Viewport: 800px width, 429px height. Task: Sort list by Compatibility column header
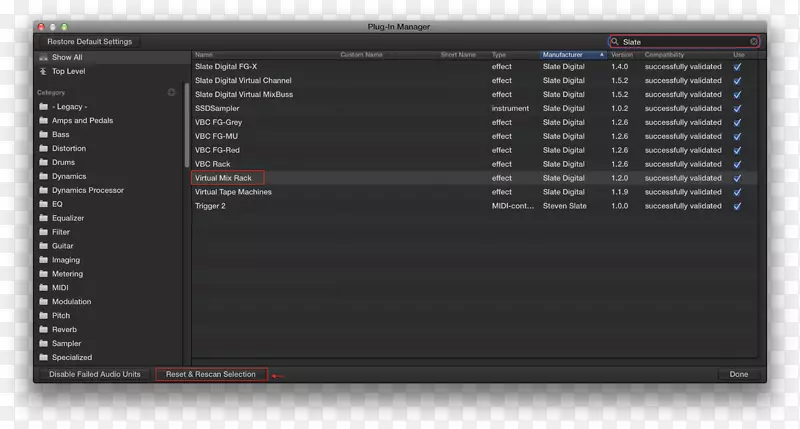[x=664, y=55]
